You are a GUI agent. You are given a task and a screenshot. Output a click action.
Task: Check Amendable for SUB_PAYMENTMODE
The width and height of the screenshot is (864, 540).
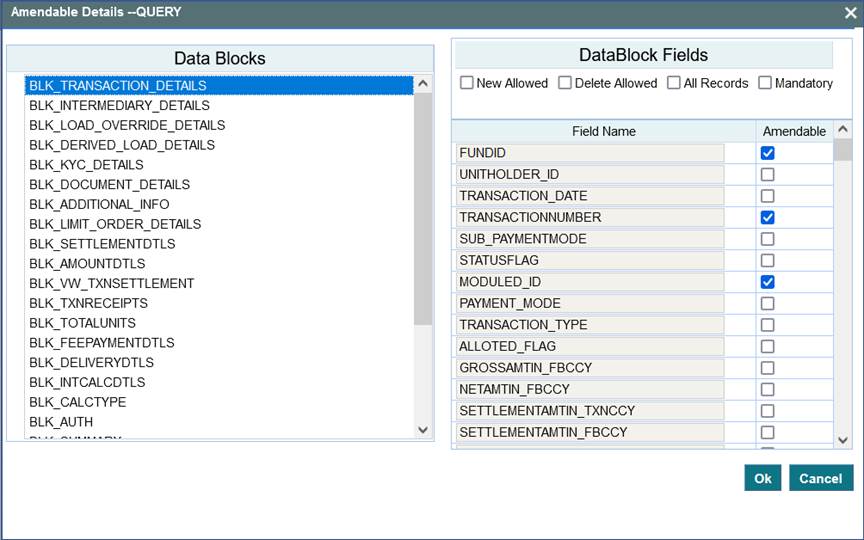click(768, 239)
